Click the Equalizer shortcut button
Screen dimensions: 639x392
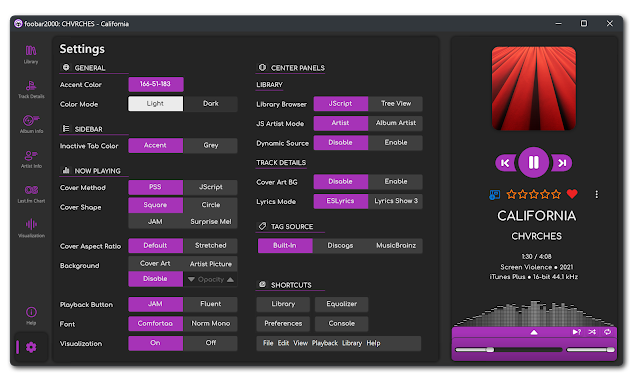342,304
